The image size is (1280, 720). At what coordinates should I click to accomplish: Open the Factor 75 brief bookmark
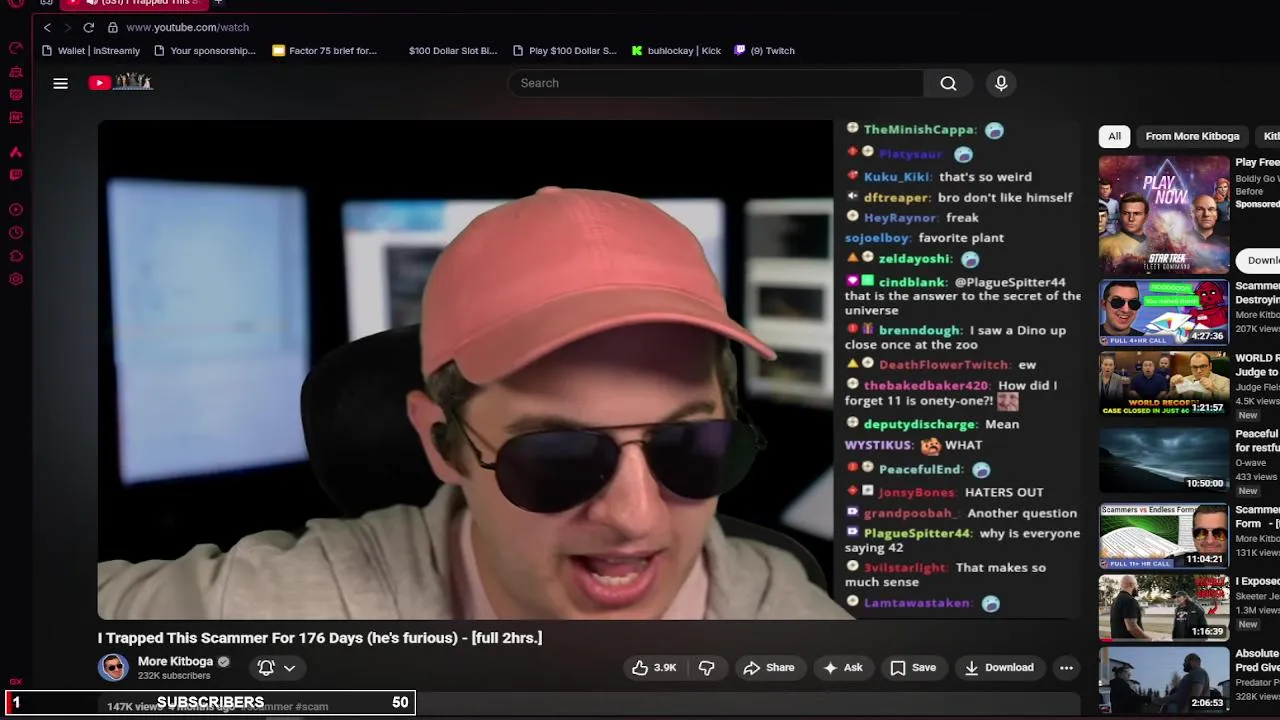point(324,50)
